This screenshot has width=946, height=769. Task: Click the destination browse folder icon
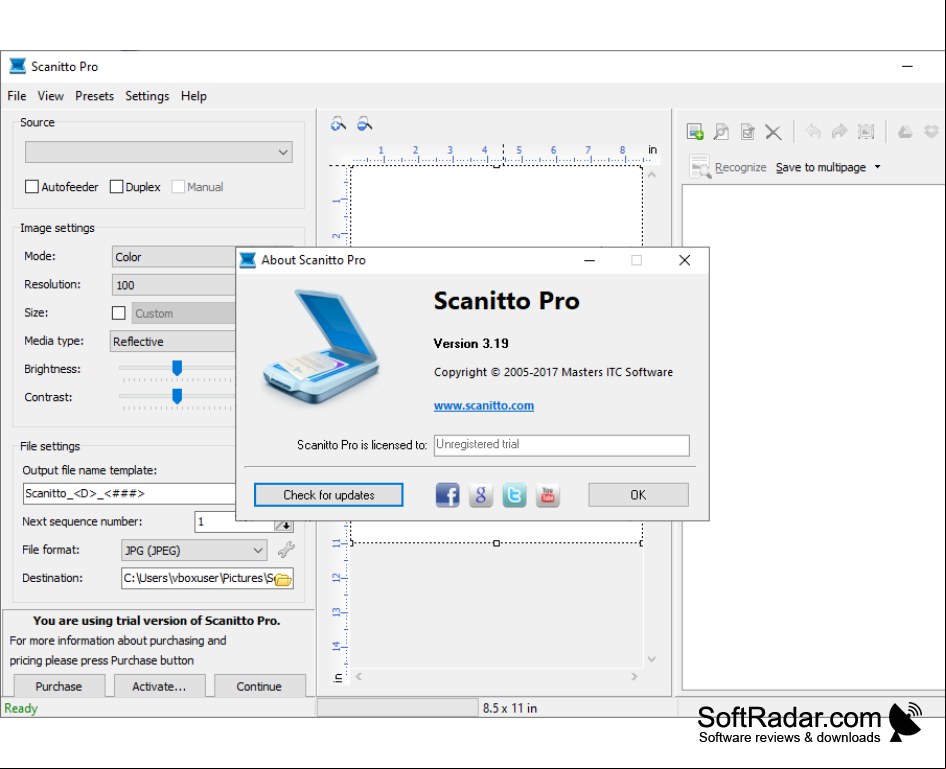[284, 580]
